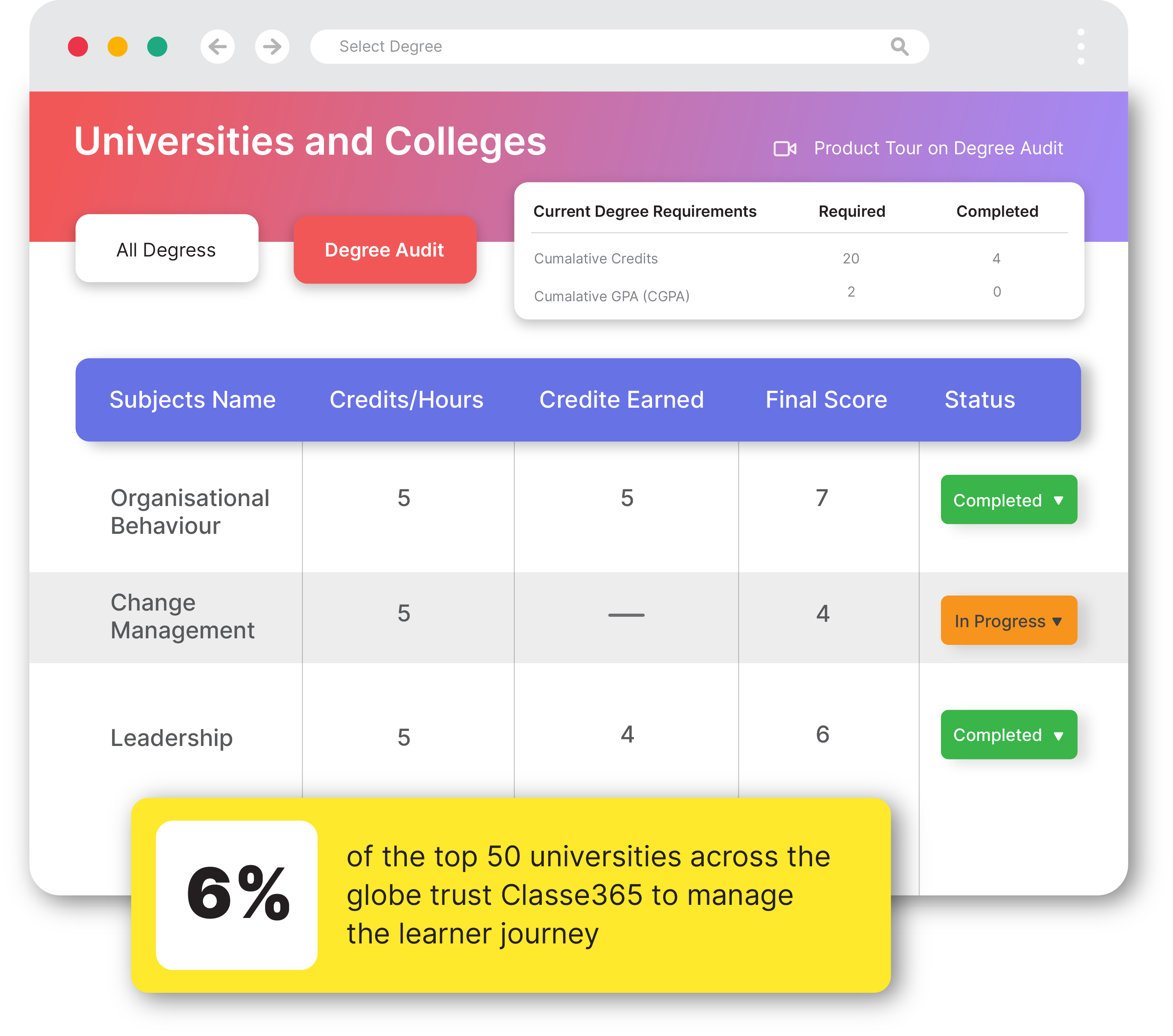Open the three-dot overflow menu
The width and height of the screenshot is (1173, 1036).
[x=1082, y=47]
